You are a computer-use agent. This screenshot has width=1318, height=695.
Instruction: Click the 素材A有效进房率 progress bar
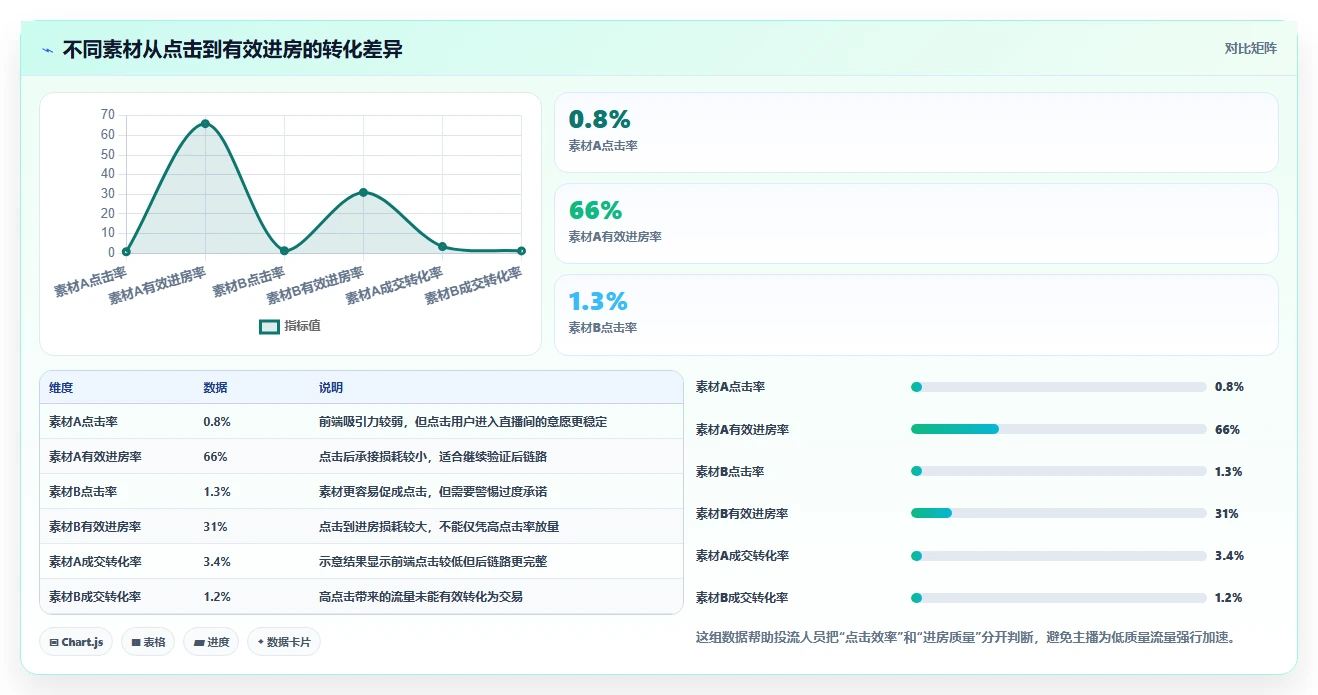pos(1058,429)
